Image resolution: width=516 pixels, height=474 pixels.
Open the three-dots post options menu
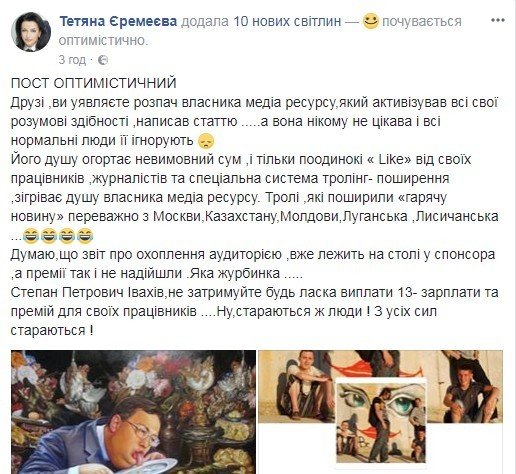click(500, 20)
